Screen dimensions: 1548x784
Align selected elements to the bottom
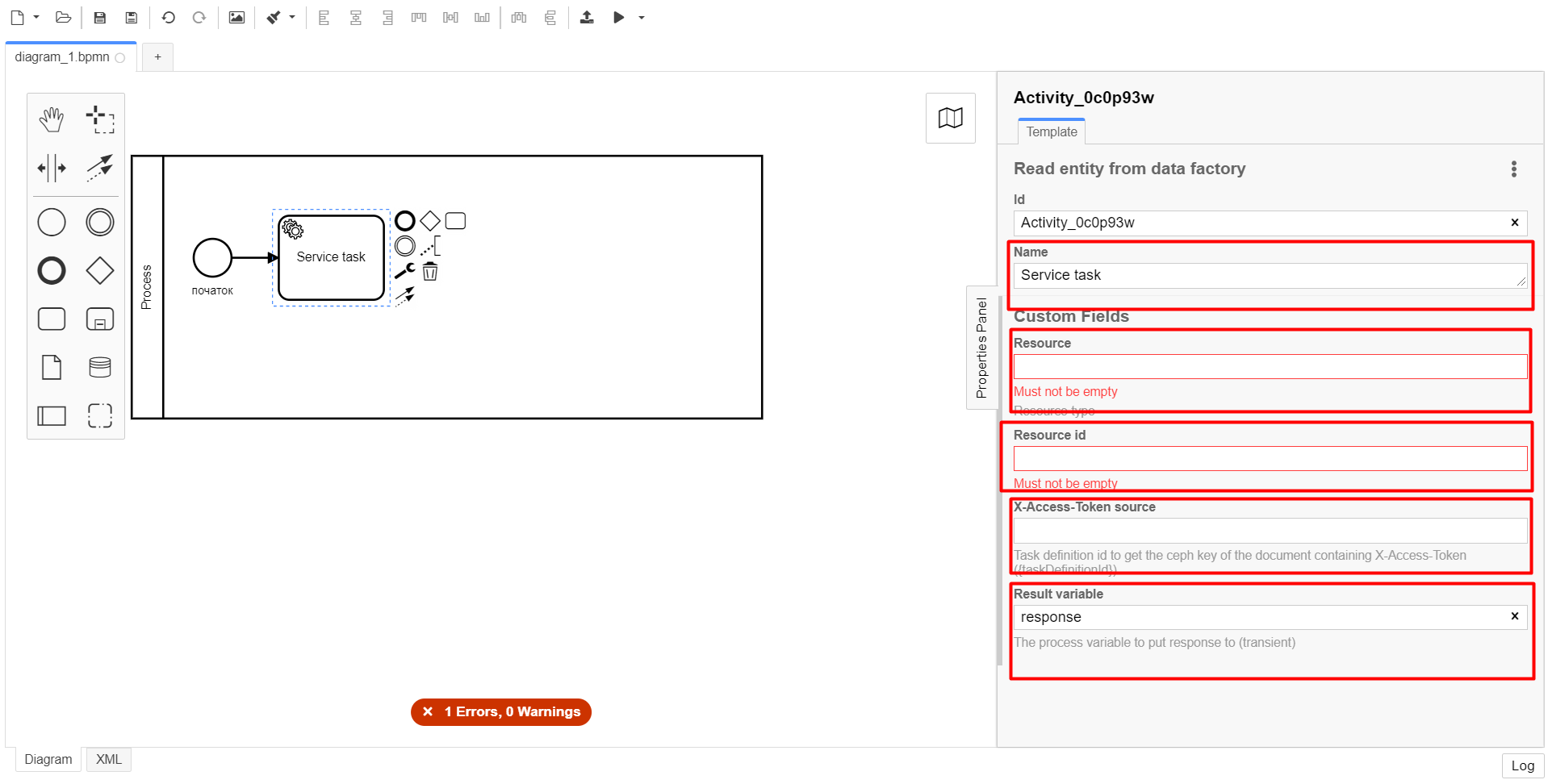click(482, 17)
